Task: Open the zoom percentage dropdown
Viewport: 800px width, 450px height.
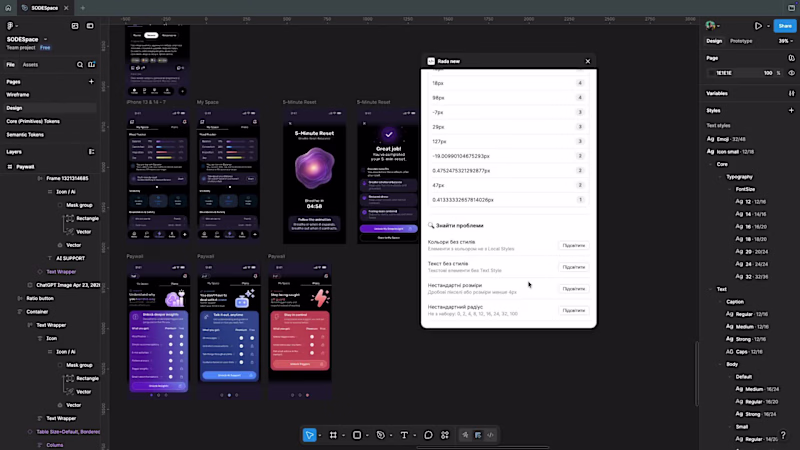Action: (785, 41)
